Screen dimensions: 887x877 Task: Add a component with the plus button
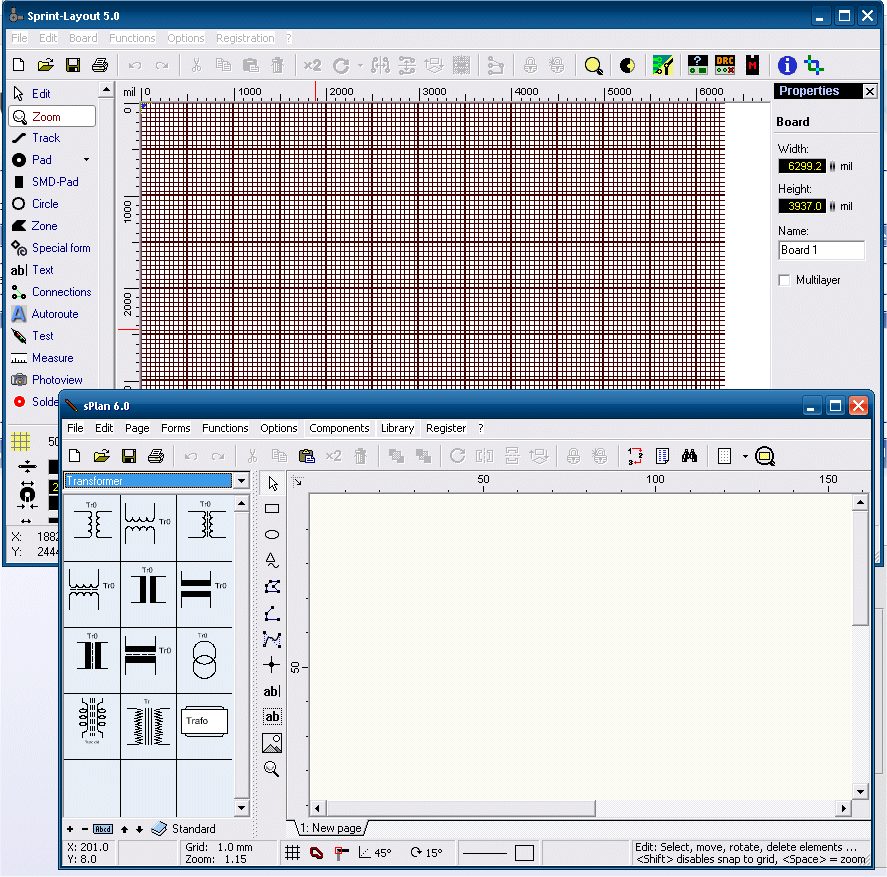[70, 829]
